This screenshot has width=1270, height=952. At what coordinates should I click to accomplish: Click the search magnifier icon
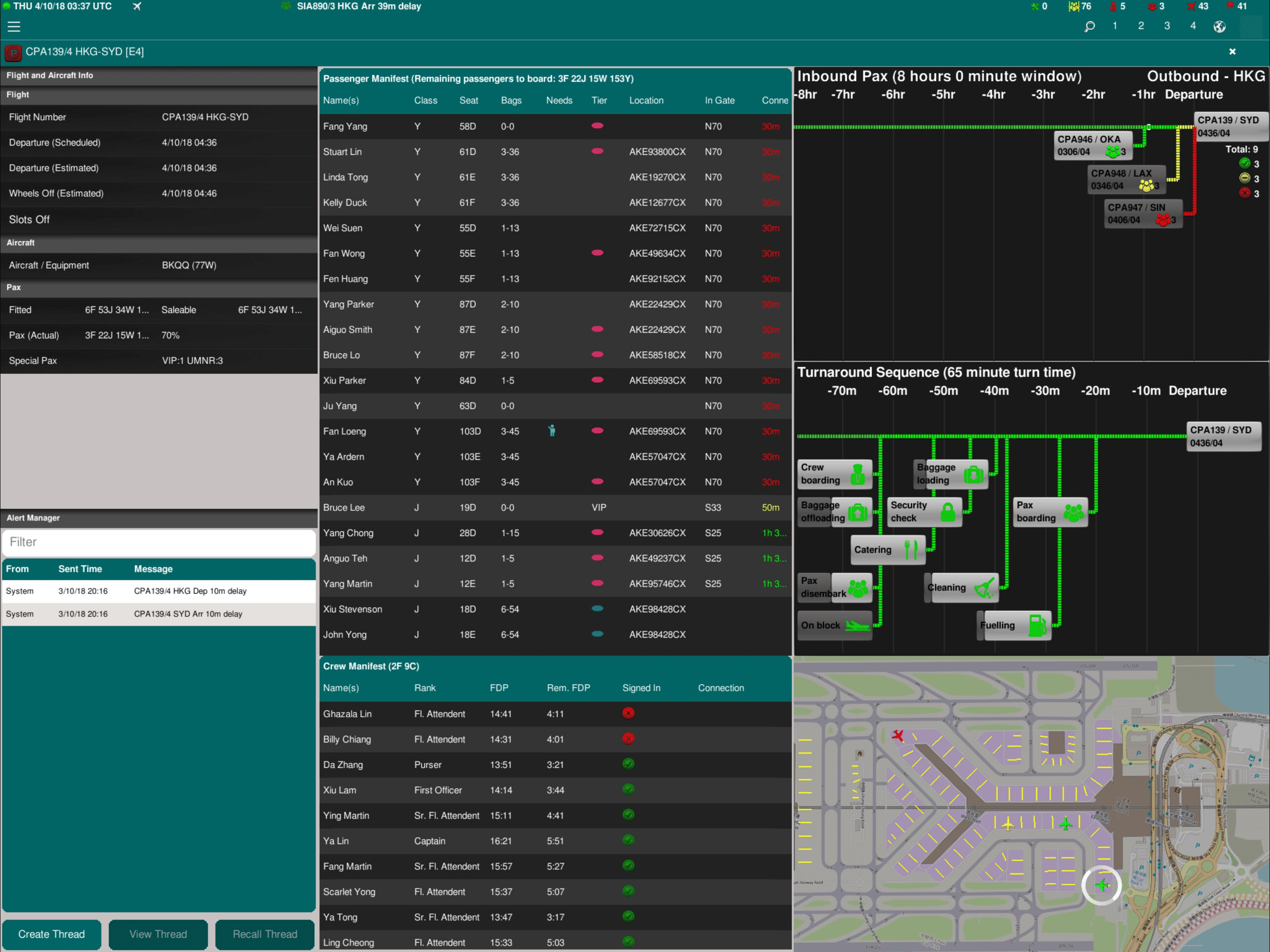[1089, 26]
